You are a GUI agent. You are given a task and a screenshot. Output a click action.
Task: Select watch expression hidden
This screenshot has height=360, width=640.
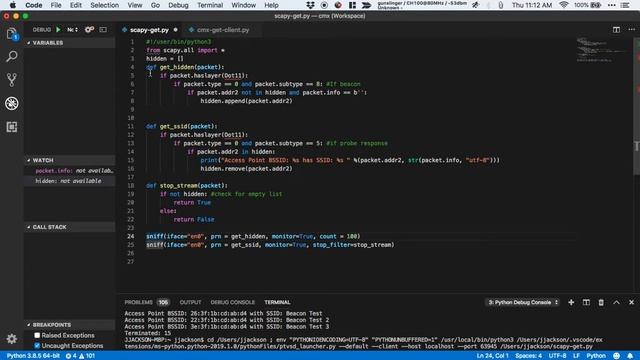(69, 181)
